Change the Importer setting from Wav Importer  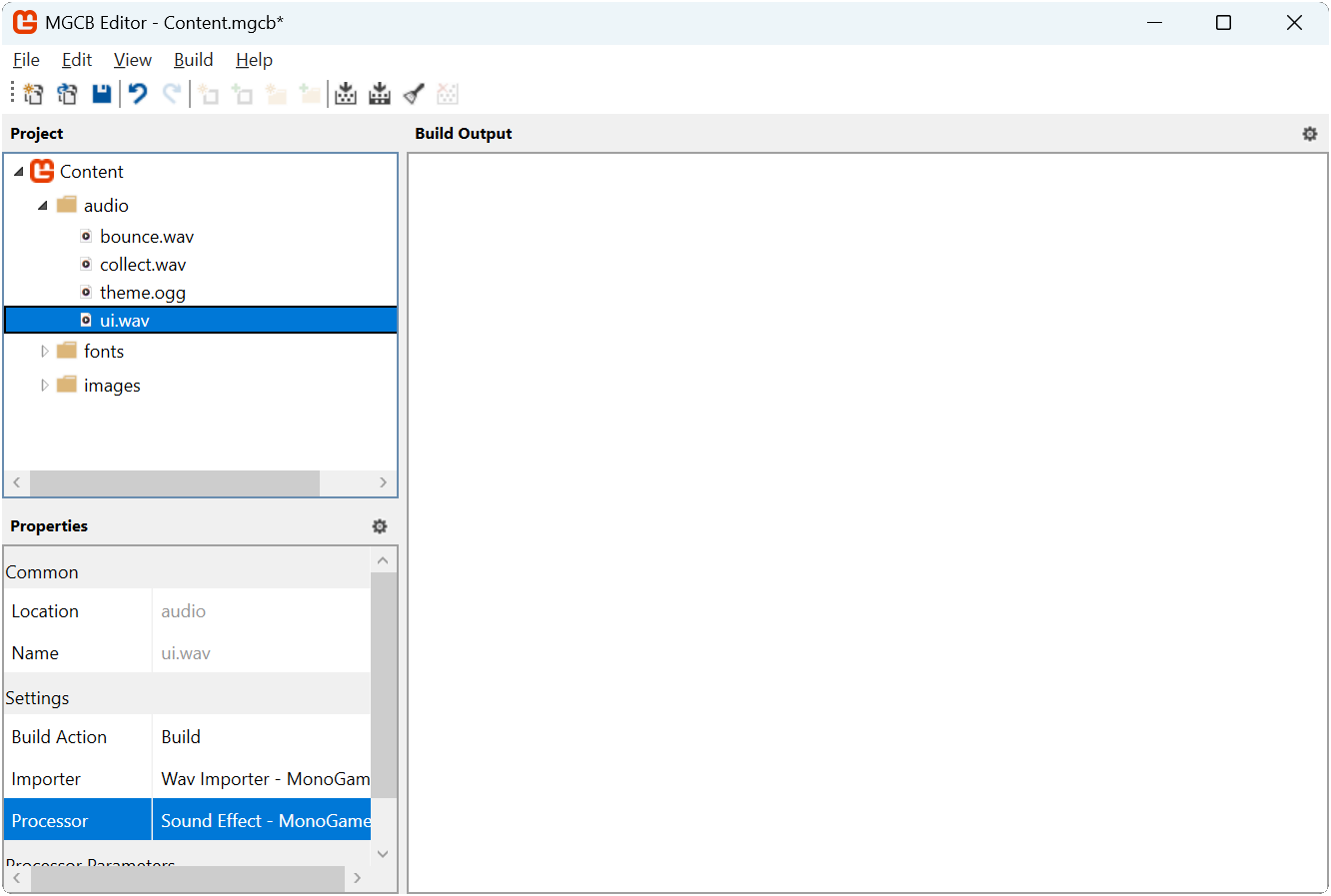(262, 778)
